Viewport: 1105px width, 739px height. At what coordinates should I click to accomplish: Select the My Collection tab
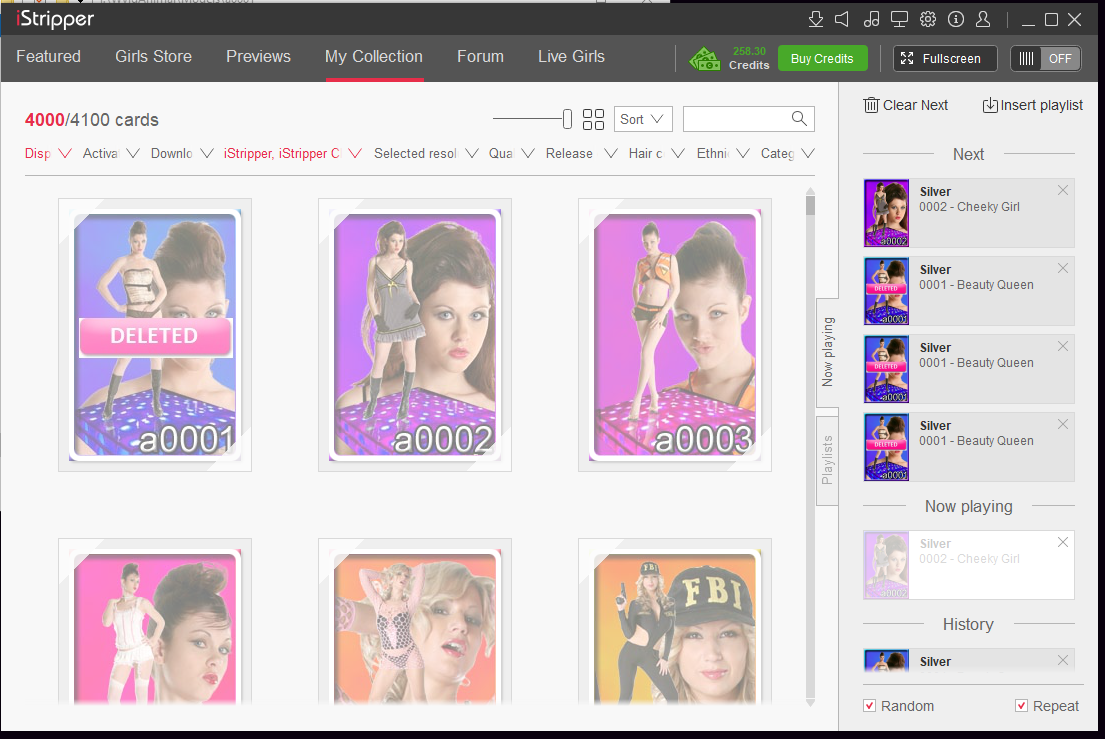click(x=374, y=56)
